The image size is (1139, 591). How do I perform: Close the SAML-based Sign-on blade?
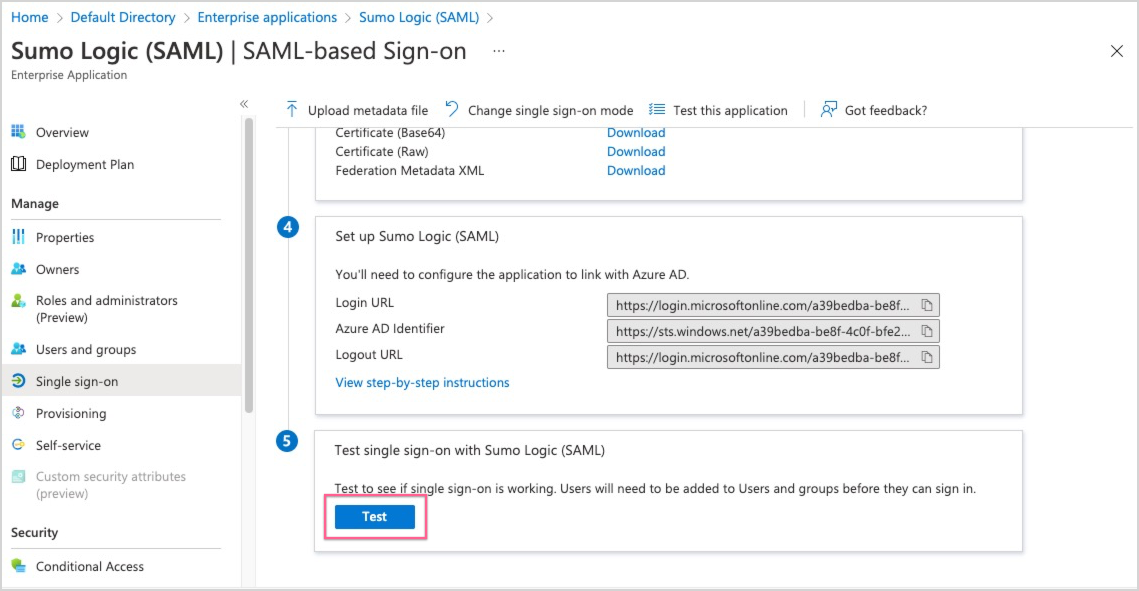tap(1117, 52)
